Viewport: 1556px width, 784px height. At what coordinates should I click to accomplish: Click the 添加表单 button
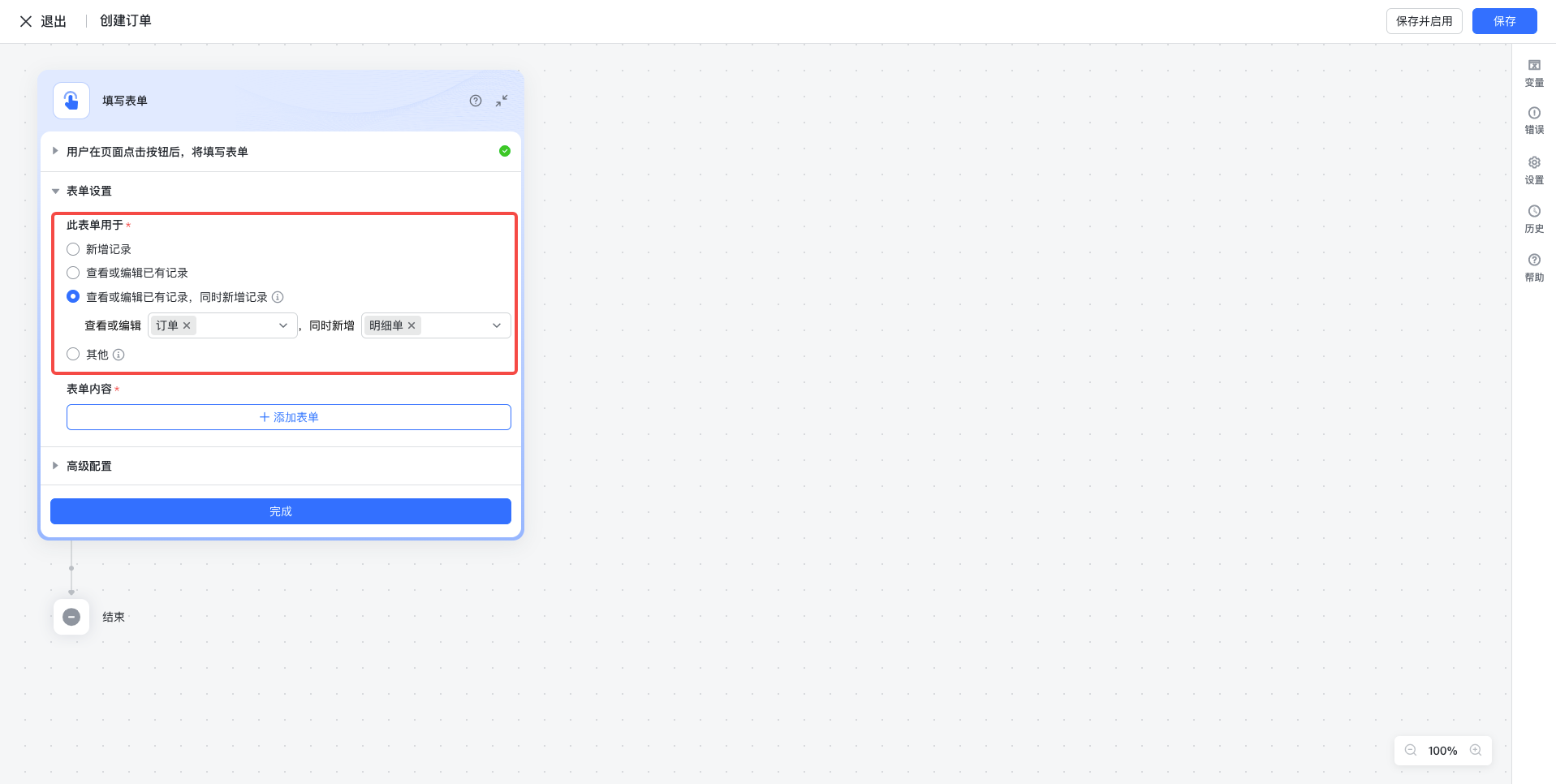click(x=288, y=417)
